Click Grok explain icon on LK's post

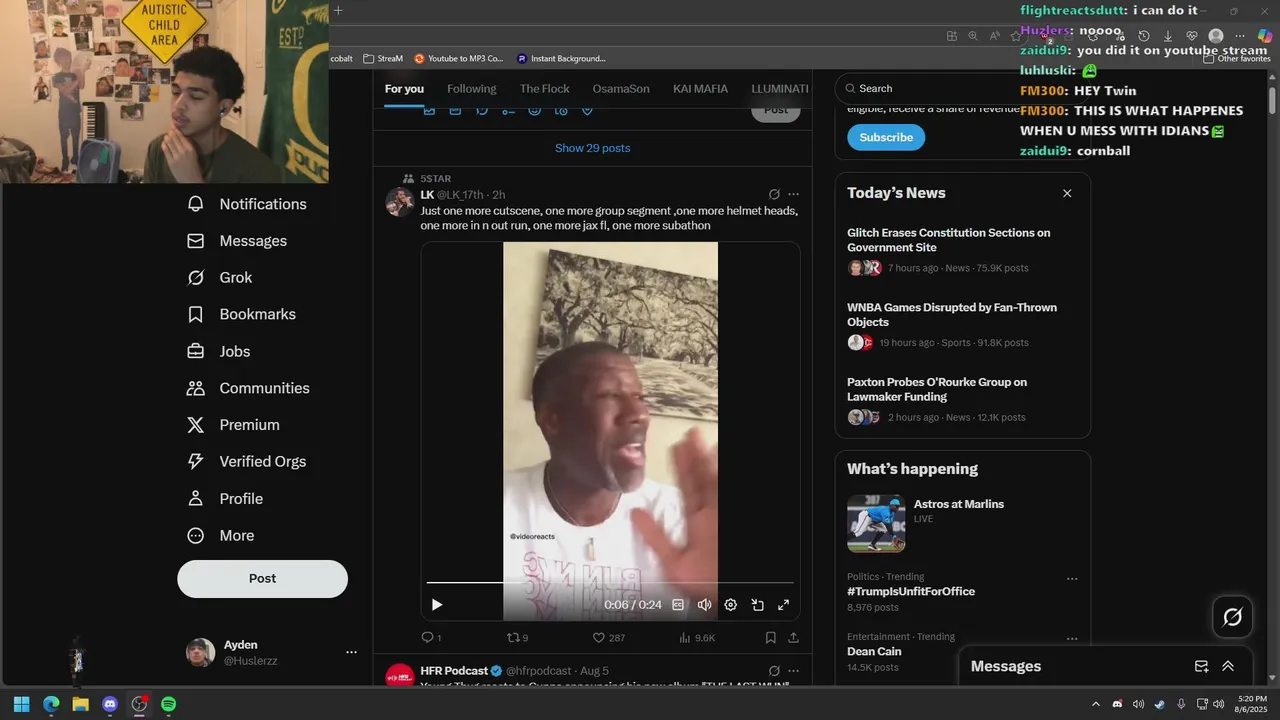pyautogui.click(x=774, y=194)
